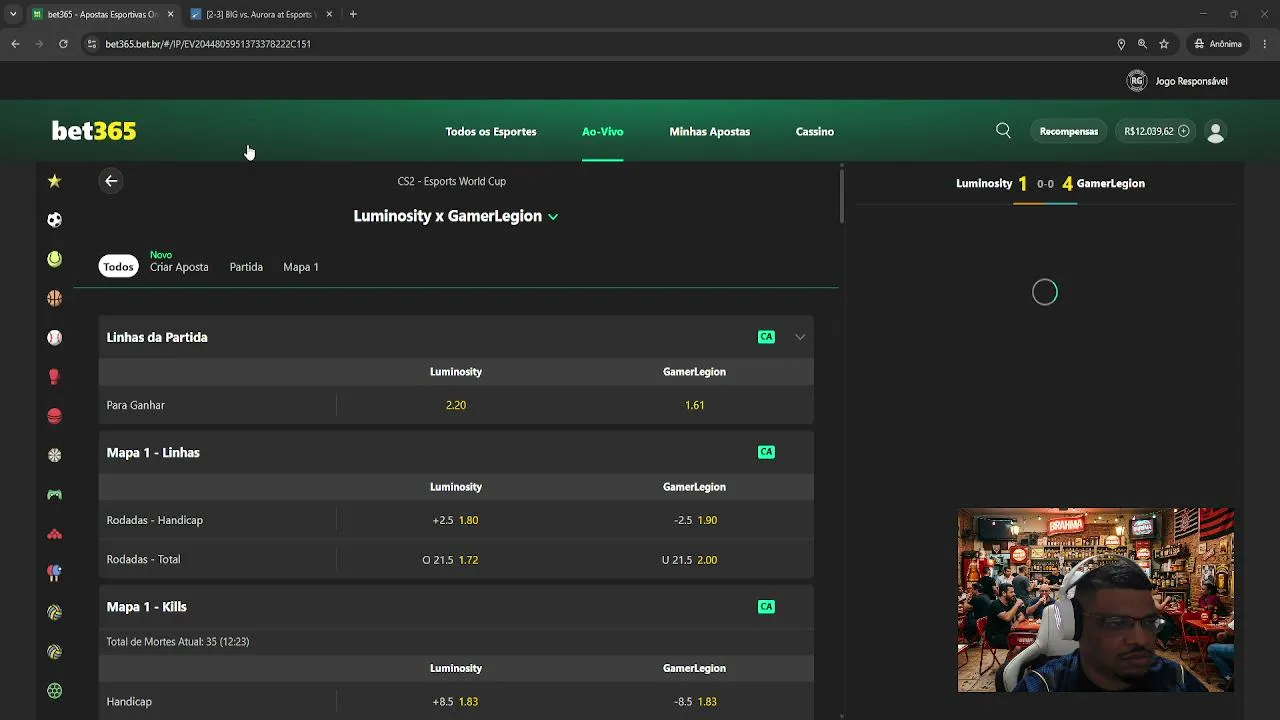This screenshot has height=720, width=1280.
Task: Open the Ao-Vivo section
Action: coord(603,131)
